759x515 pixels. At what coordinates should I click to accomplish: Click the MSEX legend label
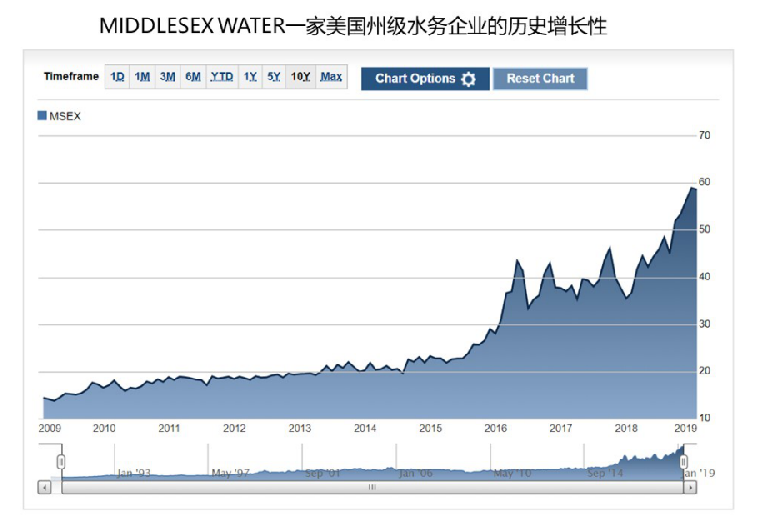click(x=65, y=116)
